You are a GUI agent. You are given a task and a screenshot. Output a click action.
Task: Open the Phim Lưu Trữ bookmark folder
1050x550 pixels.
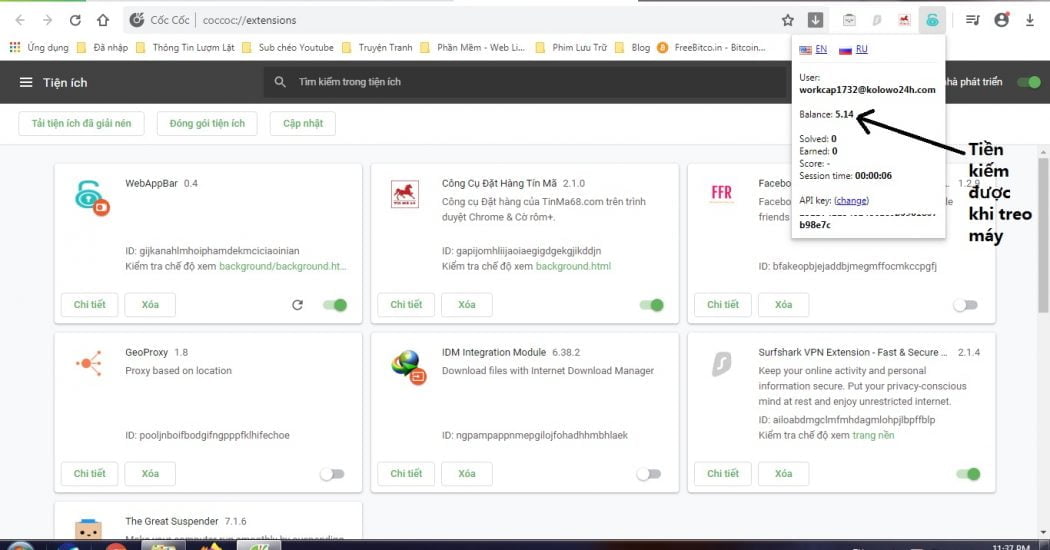pos(571,47)
